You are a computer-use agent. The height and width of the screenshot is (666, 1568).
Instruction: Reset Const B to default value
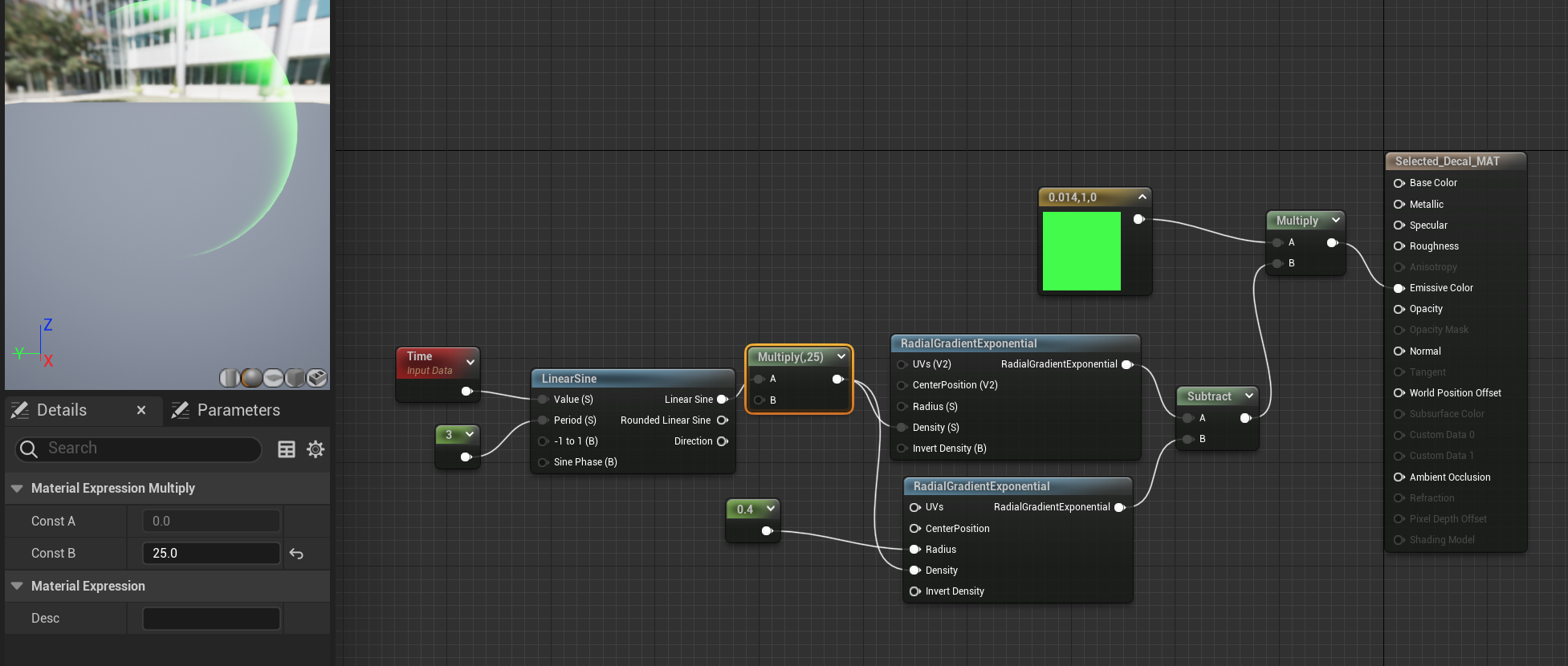[296, 554]
